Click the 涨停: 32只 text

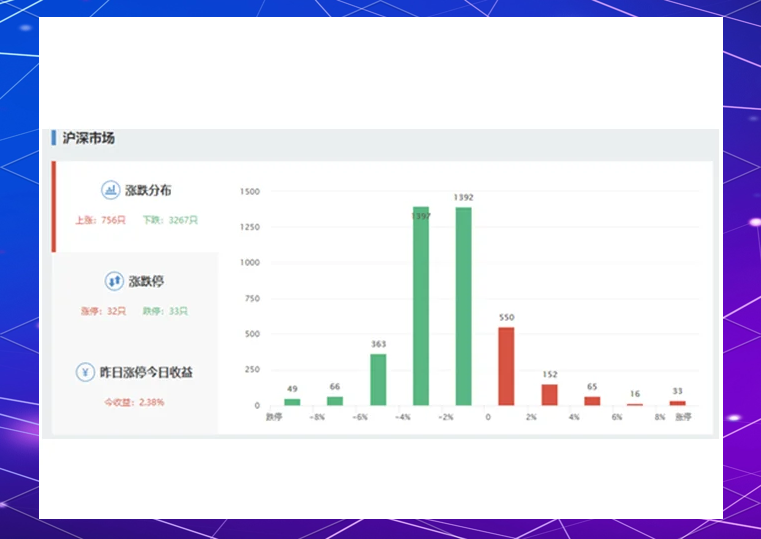point(104,311)
